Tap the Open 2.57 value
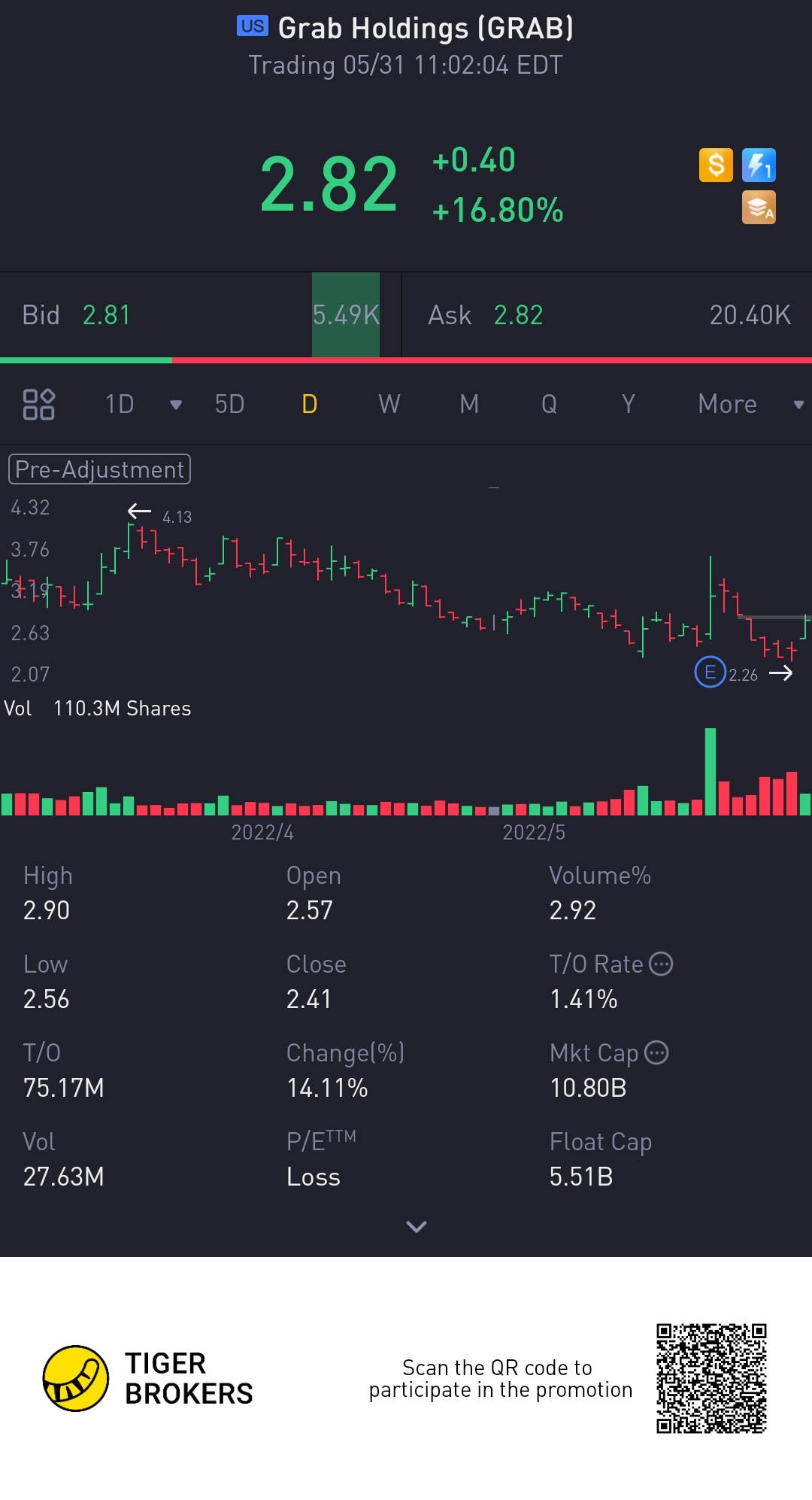 pos(309,910)
